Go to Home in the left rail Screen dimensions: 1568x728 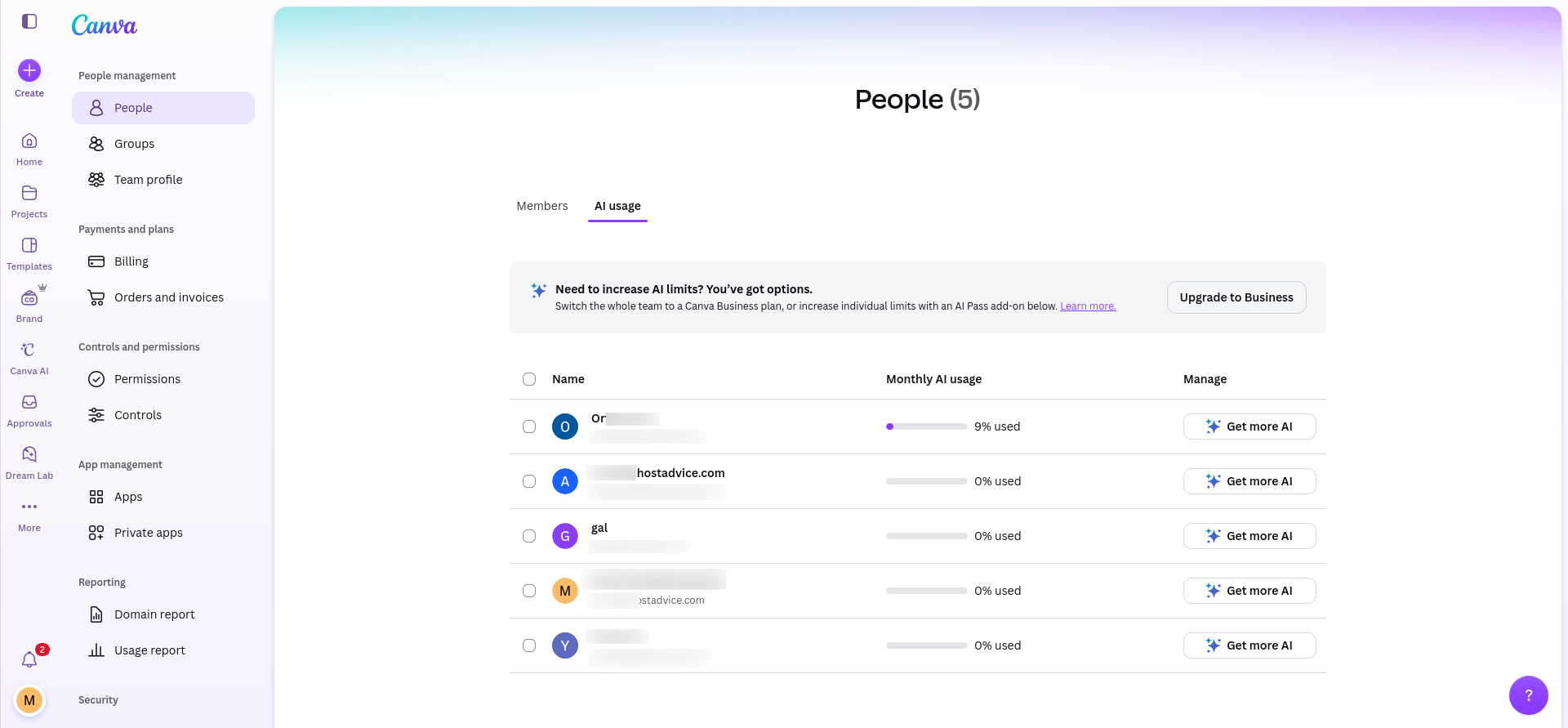29,150
